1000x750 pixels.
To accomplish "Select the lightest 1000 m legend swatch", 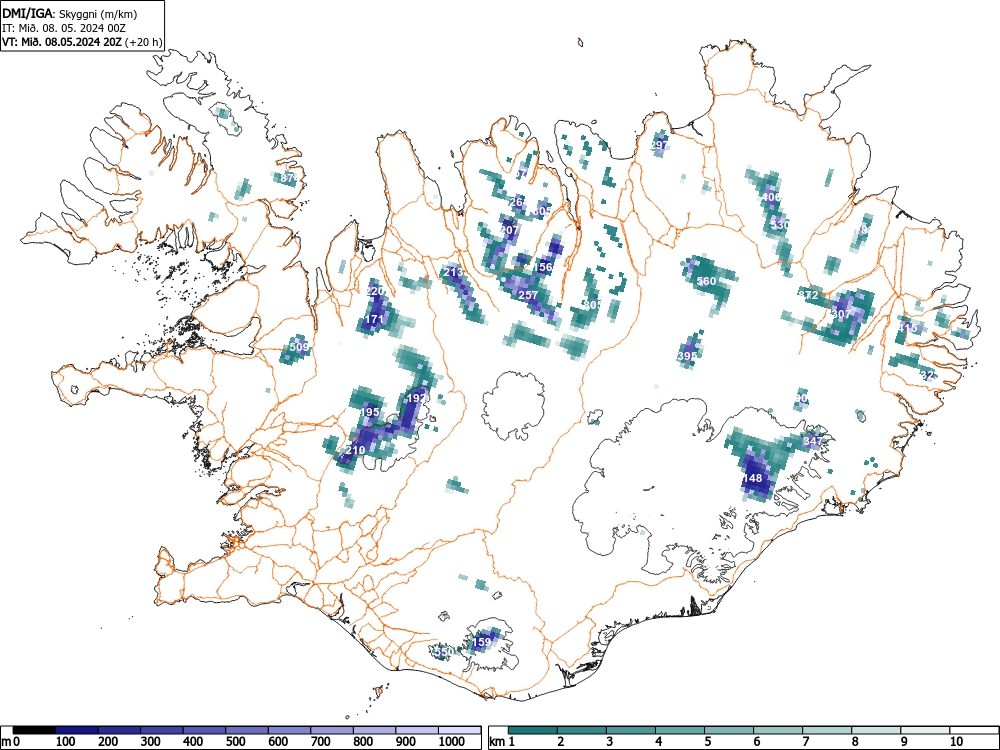I will pos(460,730).
